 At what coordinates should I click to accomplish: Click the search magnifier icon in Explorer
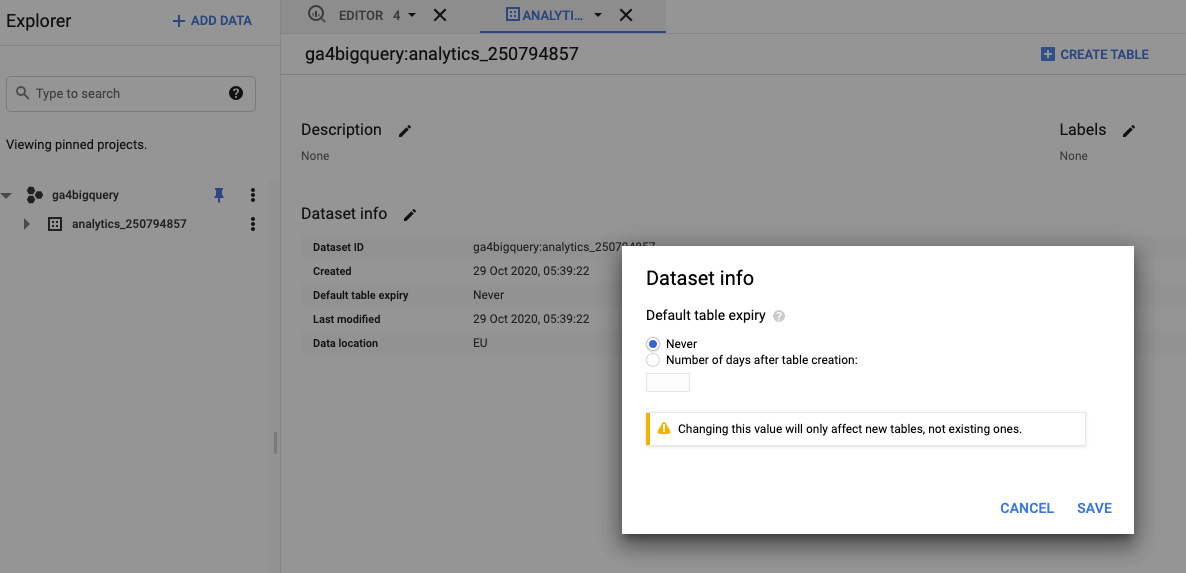click(22, 94)
